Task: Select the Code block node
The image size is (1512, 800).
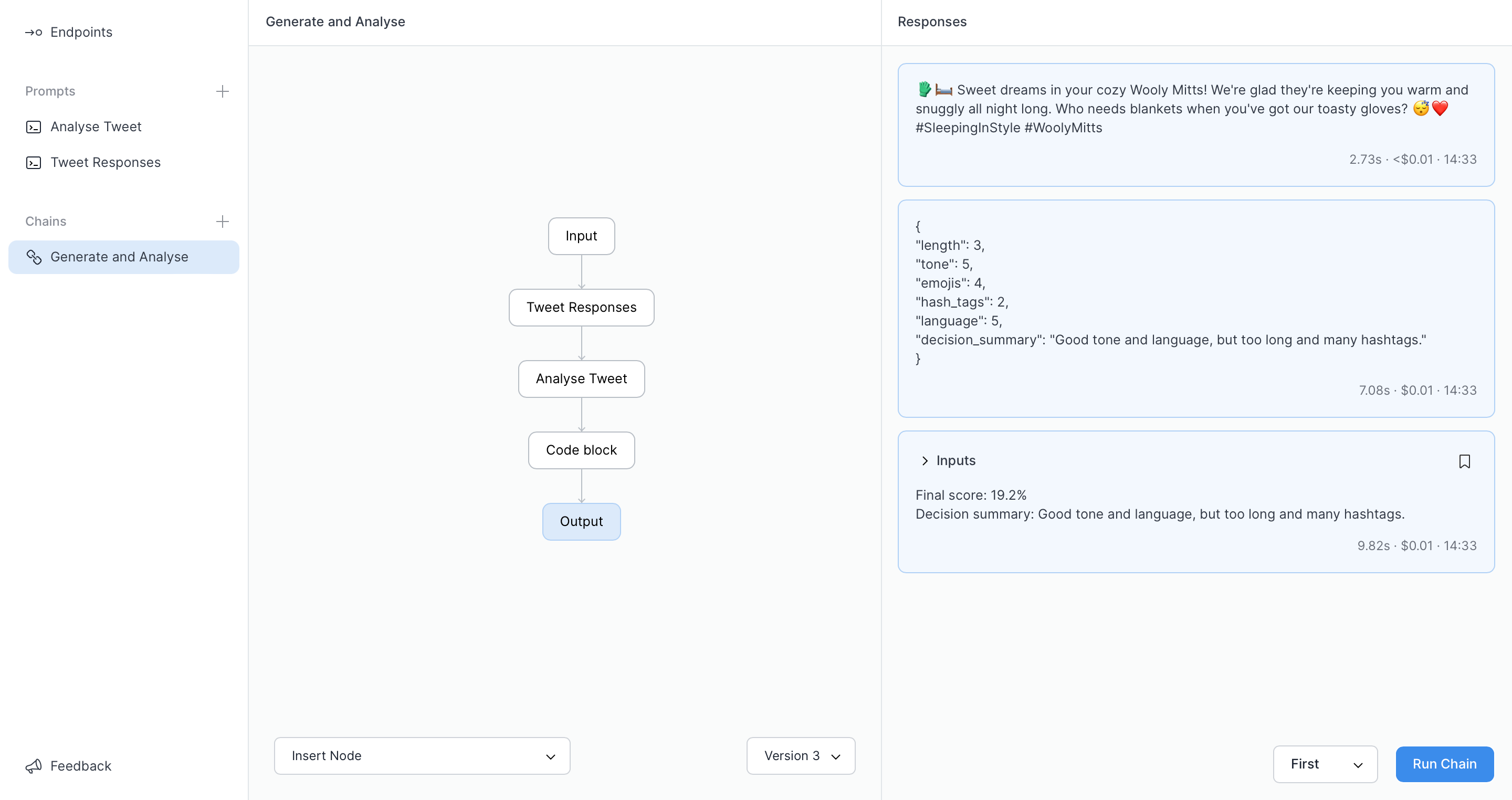Action: [x=581, y=450]
